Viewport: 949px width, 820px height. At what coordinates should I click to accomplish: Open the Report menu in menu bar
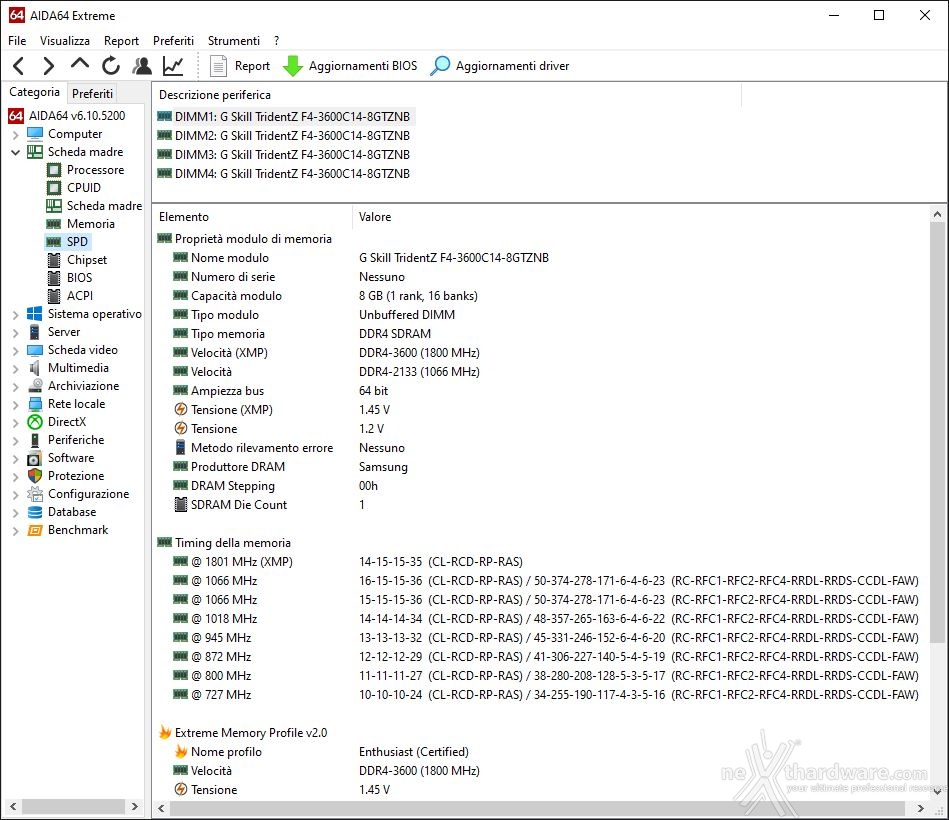pos(121,41)
